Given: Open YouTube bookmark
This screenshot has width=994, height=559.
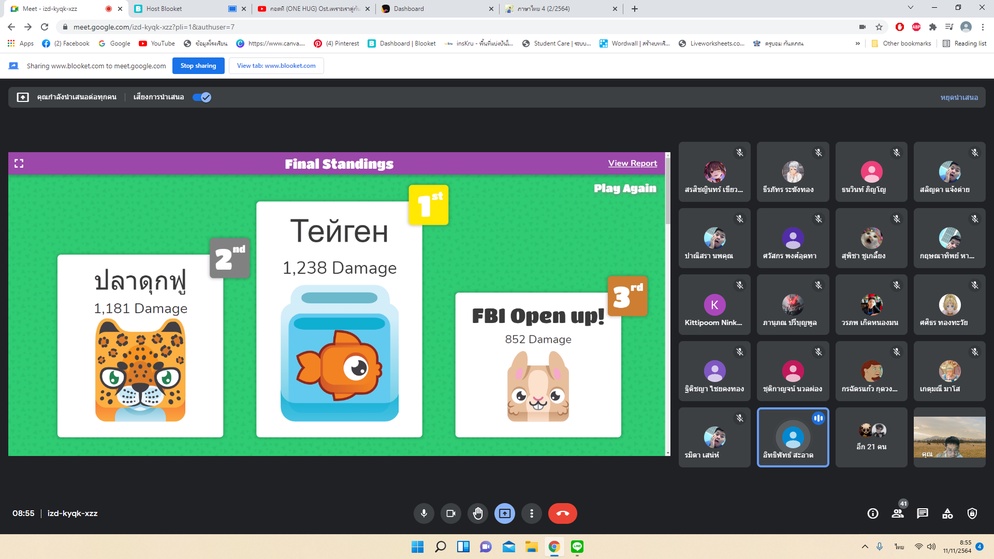Looking at the screenshot, I should point(157,43).
